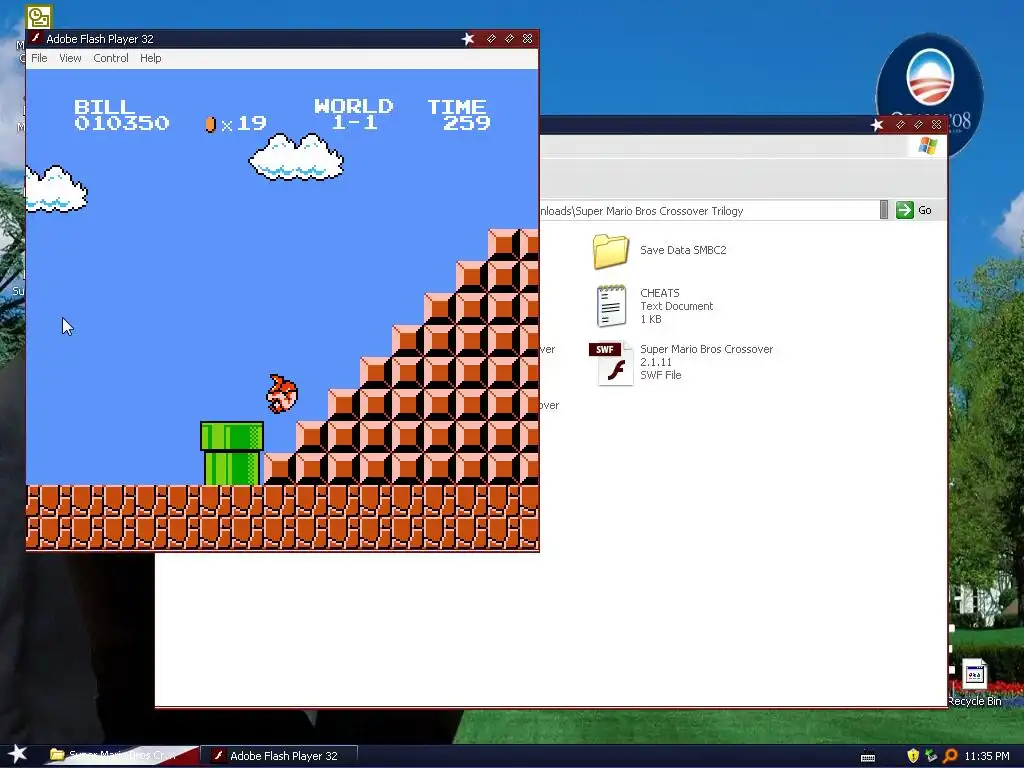The width and height of the screenshot is (1024, 768).
Task: Close the Adobe Flash Player window
Action: click(x=528, y=39)
